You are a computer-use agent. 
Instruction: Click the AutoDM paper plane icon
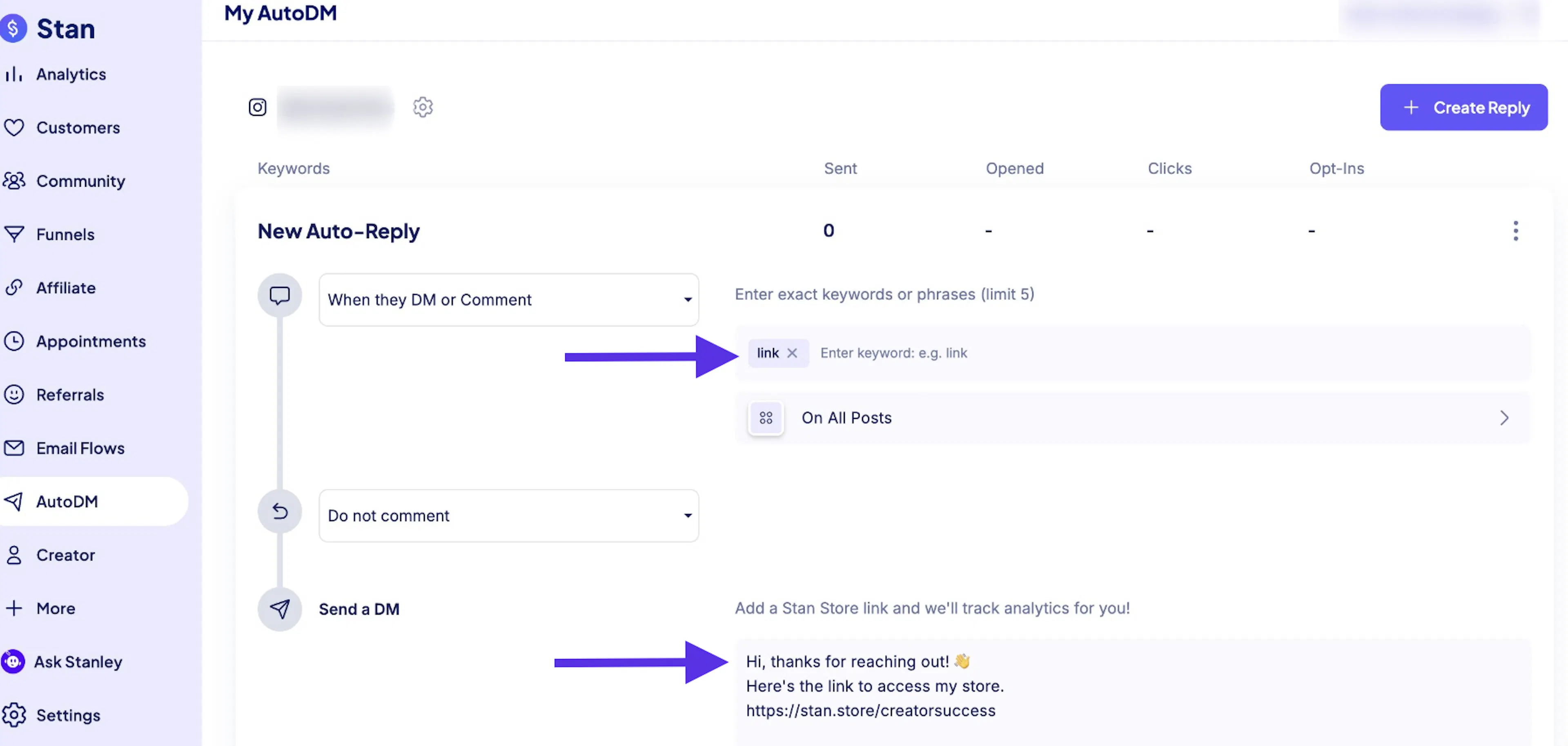pos(13,501)
